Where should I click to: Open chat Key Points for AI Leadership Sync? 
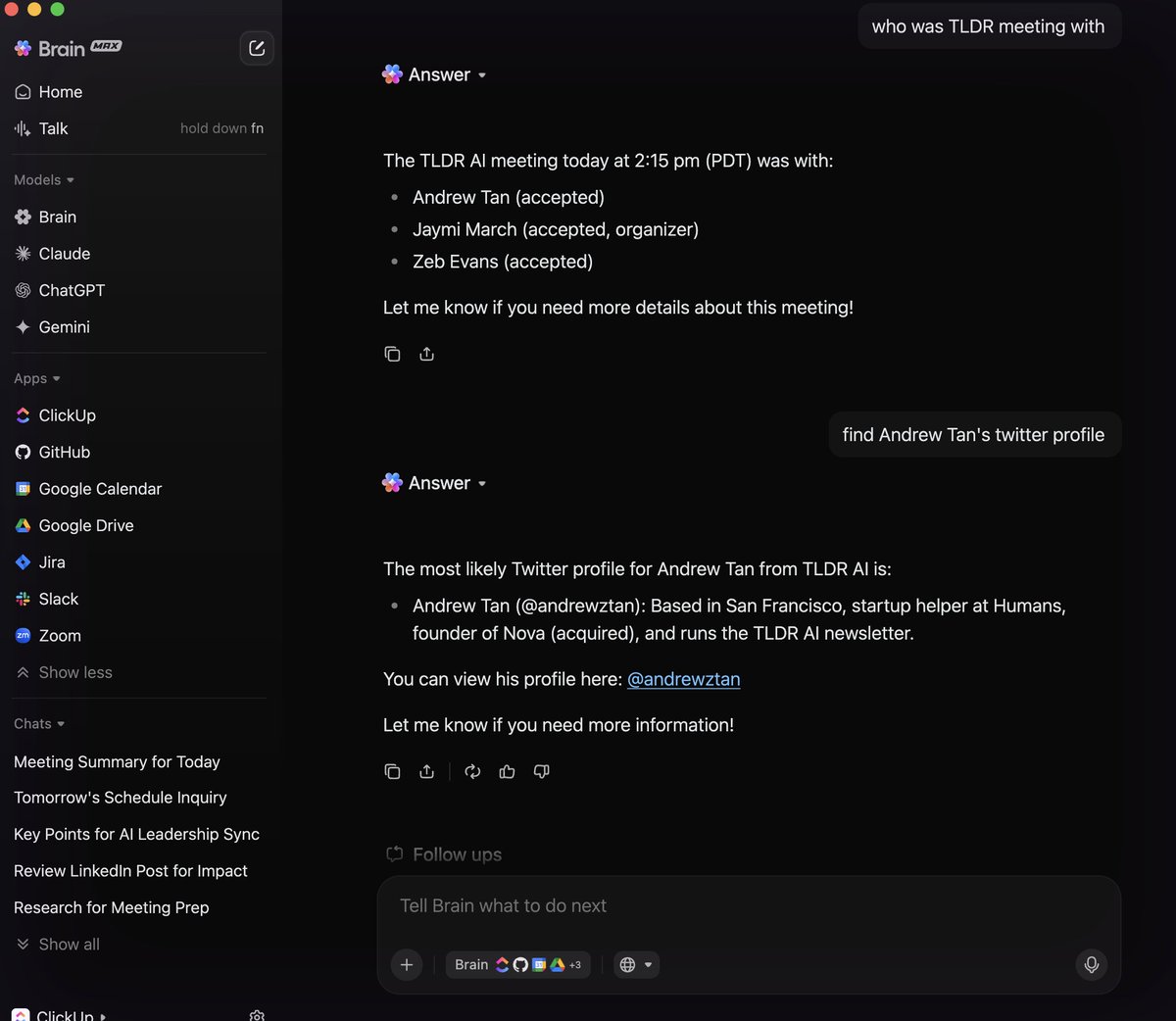click(x=136, y=835)
